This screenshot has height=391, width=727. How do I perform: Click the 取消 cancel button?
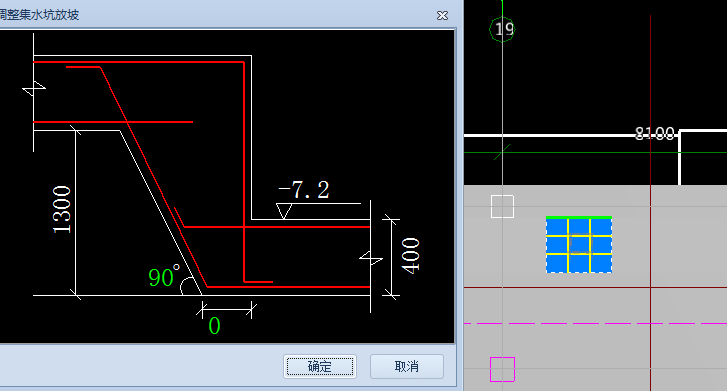pyautogui.click(x=407, y=366)
